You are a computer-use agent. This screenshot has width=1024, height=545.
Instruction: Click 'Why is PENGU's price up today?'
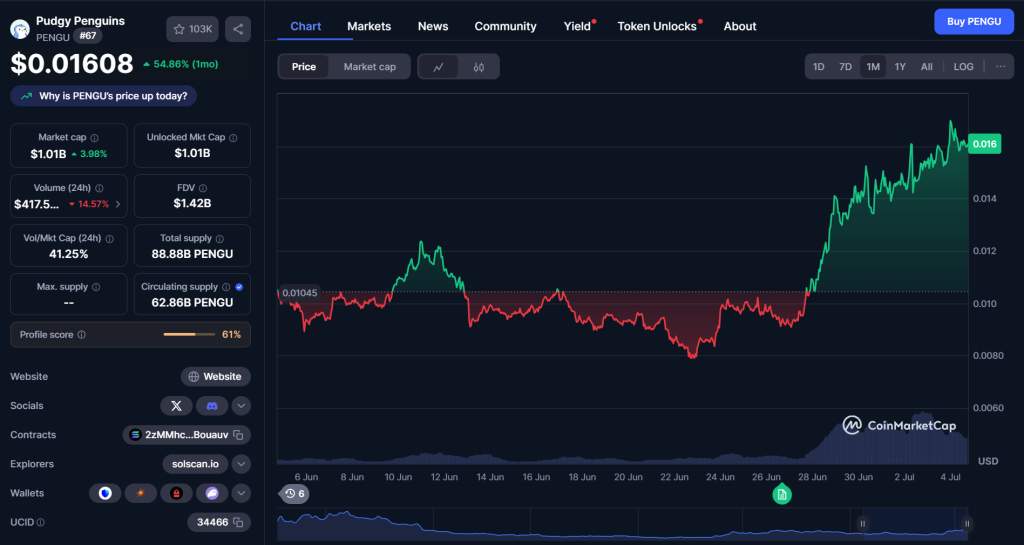click(104, 96)
